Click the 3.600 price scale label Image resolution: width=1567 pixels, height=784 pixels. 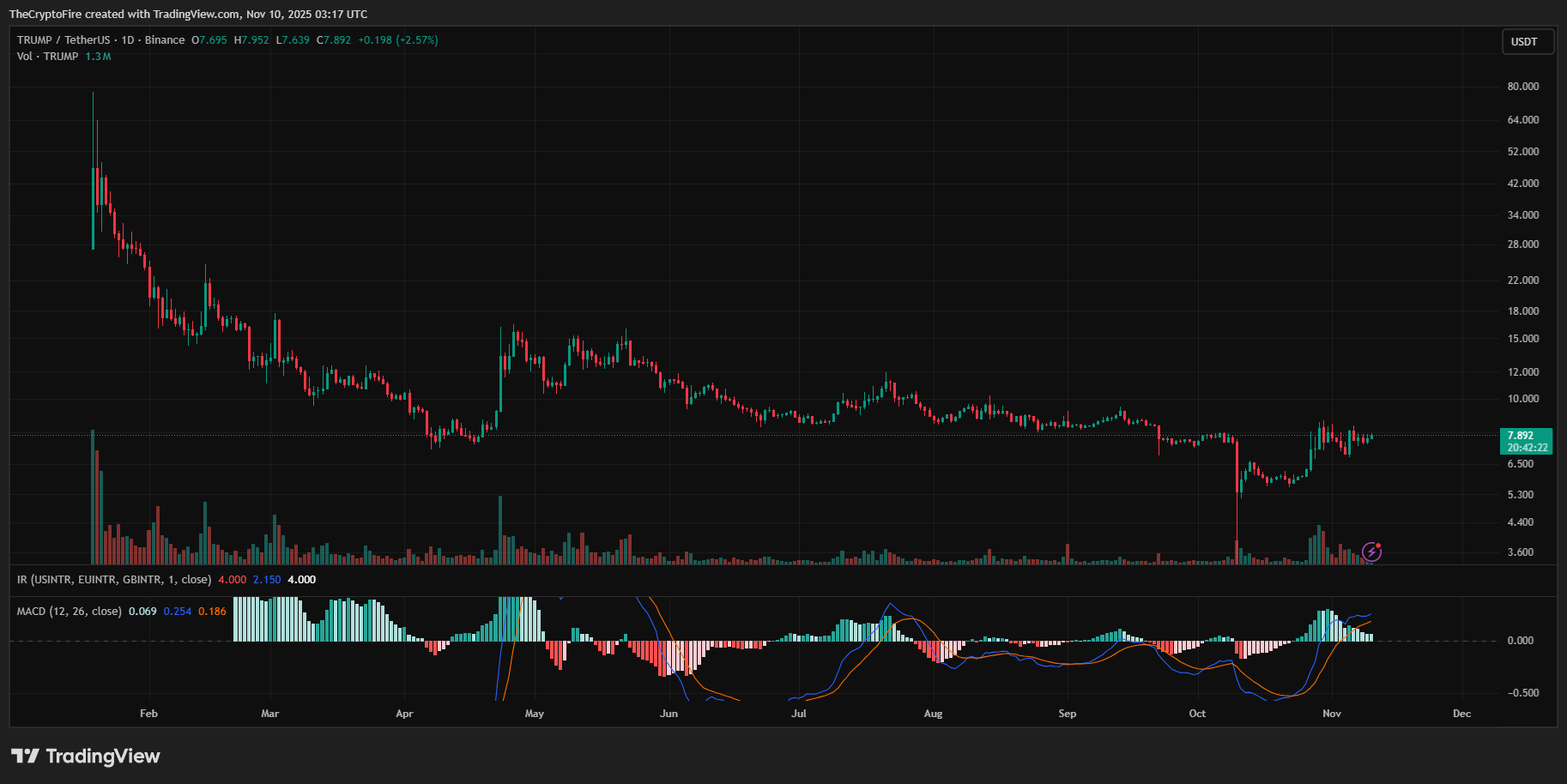(x=1521, y=552)
